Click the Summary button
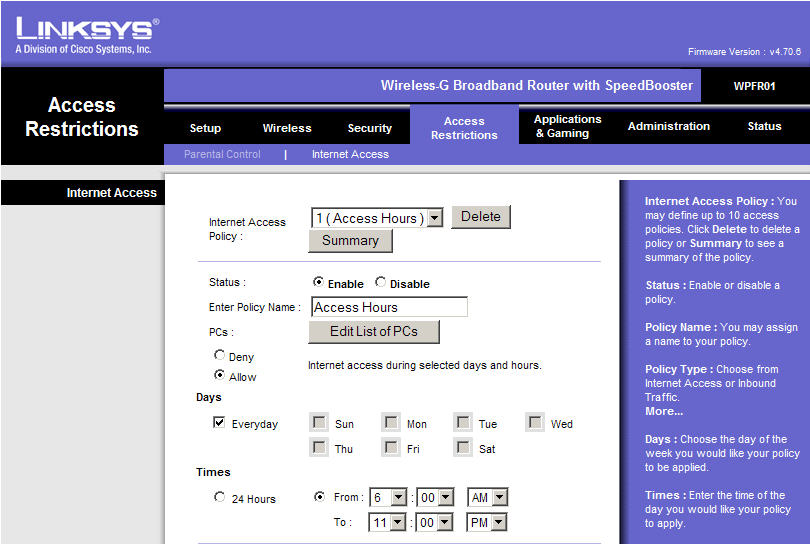Viewport: 810px width, 544px height. 350,241
